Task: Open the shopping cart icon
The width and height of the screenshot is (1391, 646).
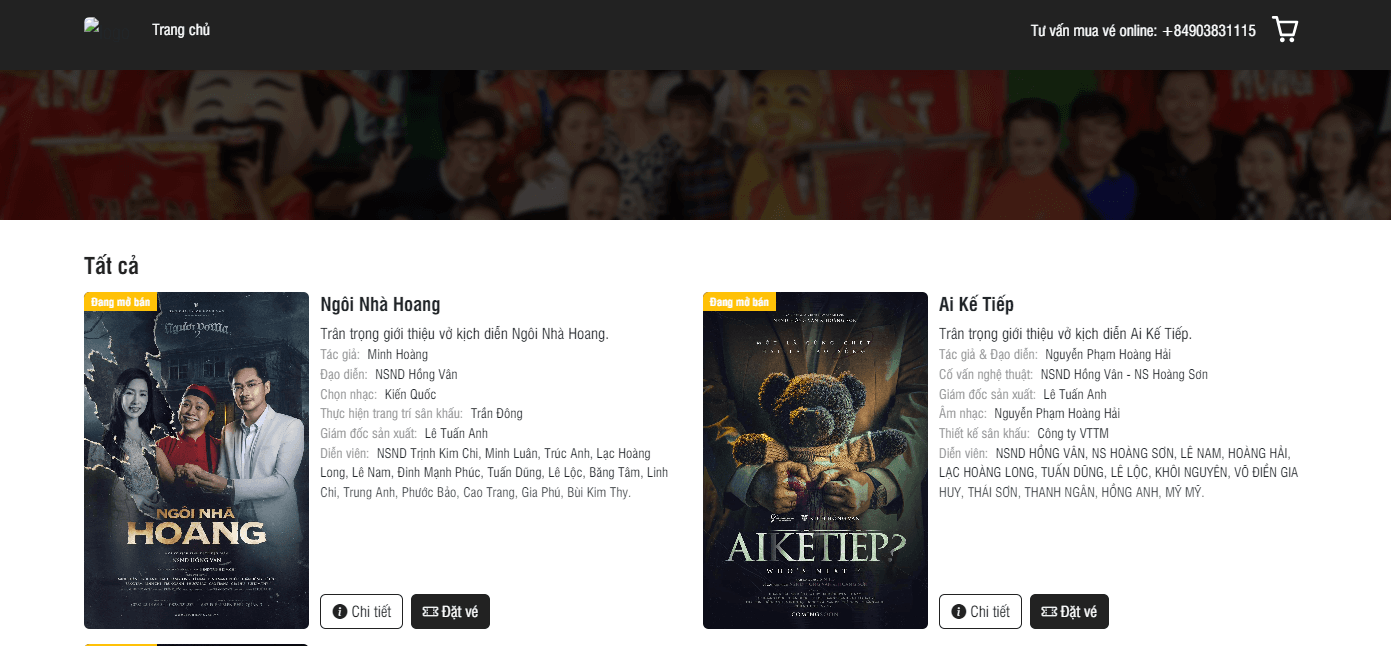Action: coord(1285,29)
